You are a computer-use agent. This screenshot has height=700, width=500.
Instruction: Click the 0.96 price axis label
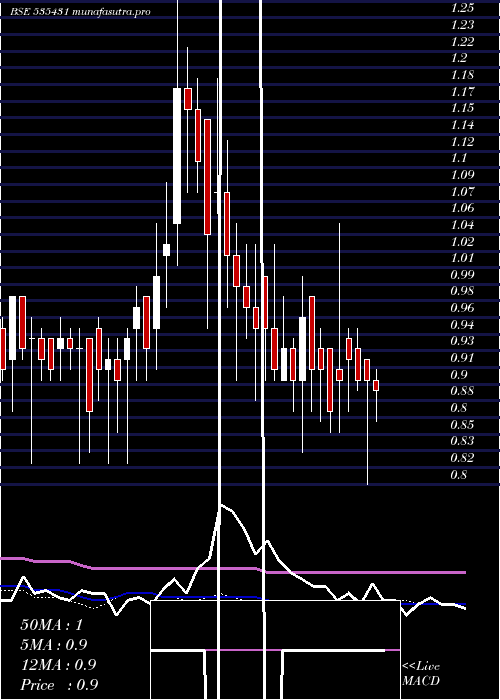coord(462,308)
